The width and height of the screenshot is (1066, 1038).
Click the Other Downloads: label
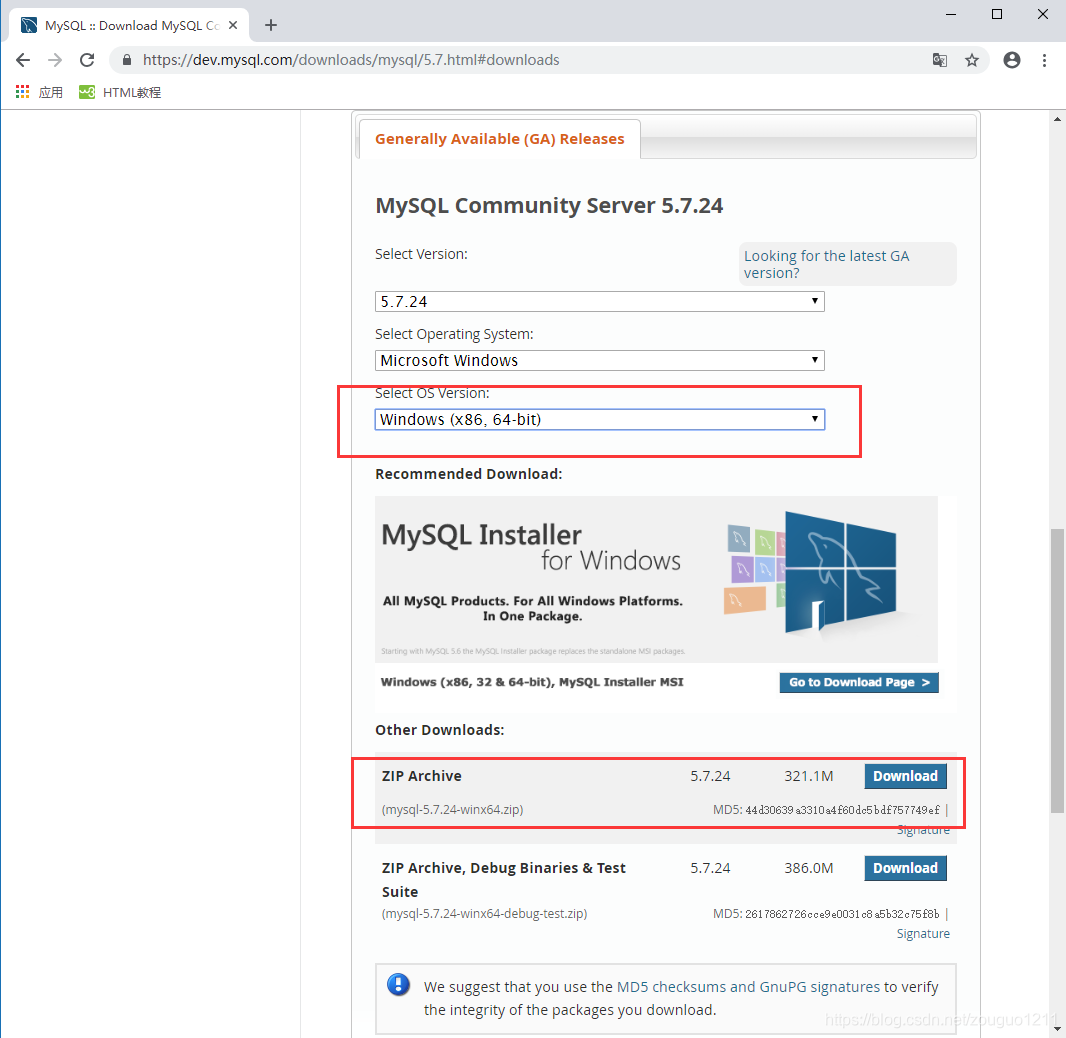440,730
